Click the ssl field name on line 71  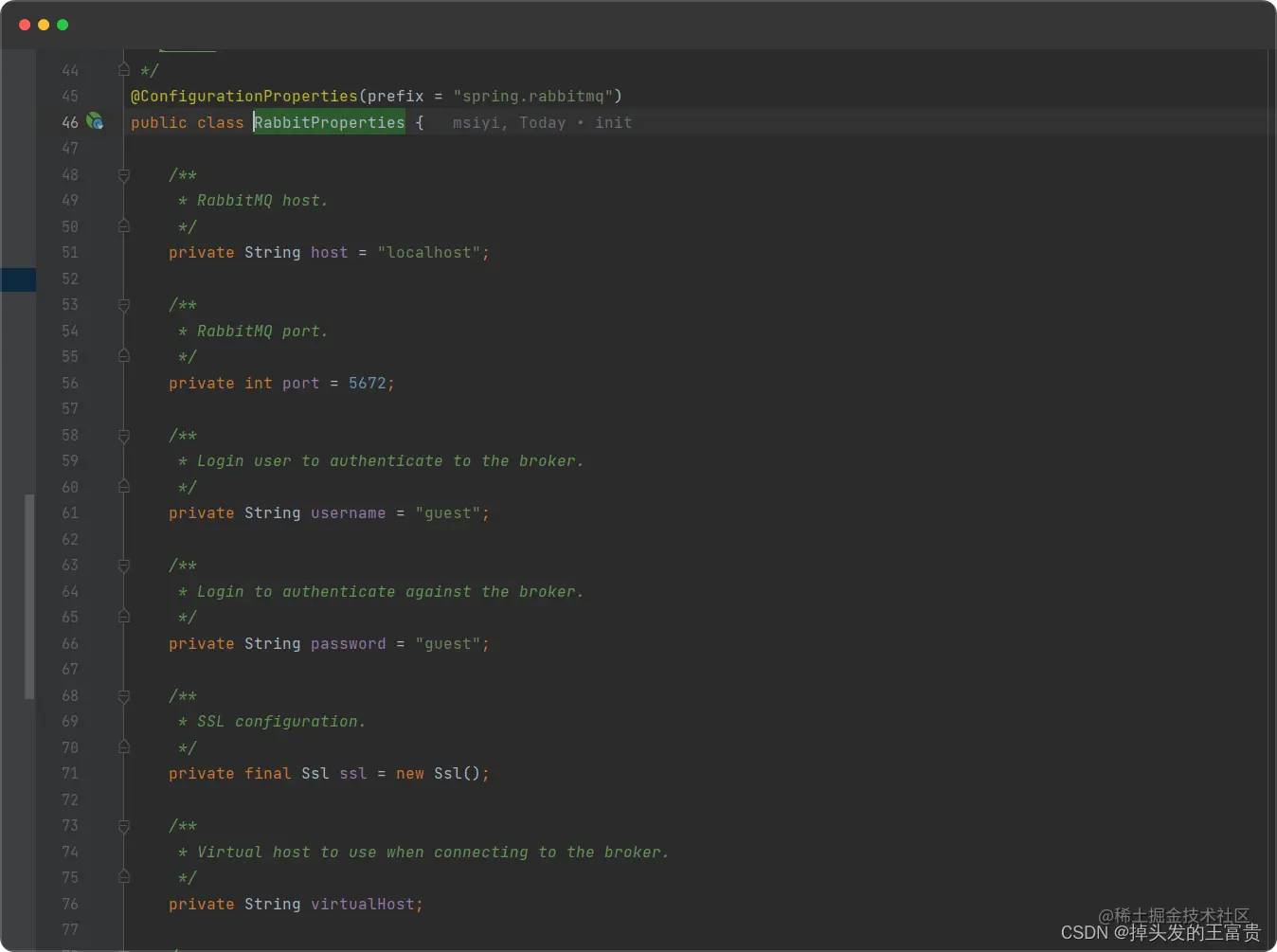(x=352, y=773)
